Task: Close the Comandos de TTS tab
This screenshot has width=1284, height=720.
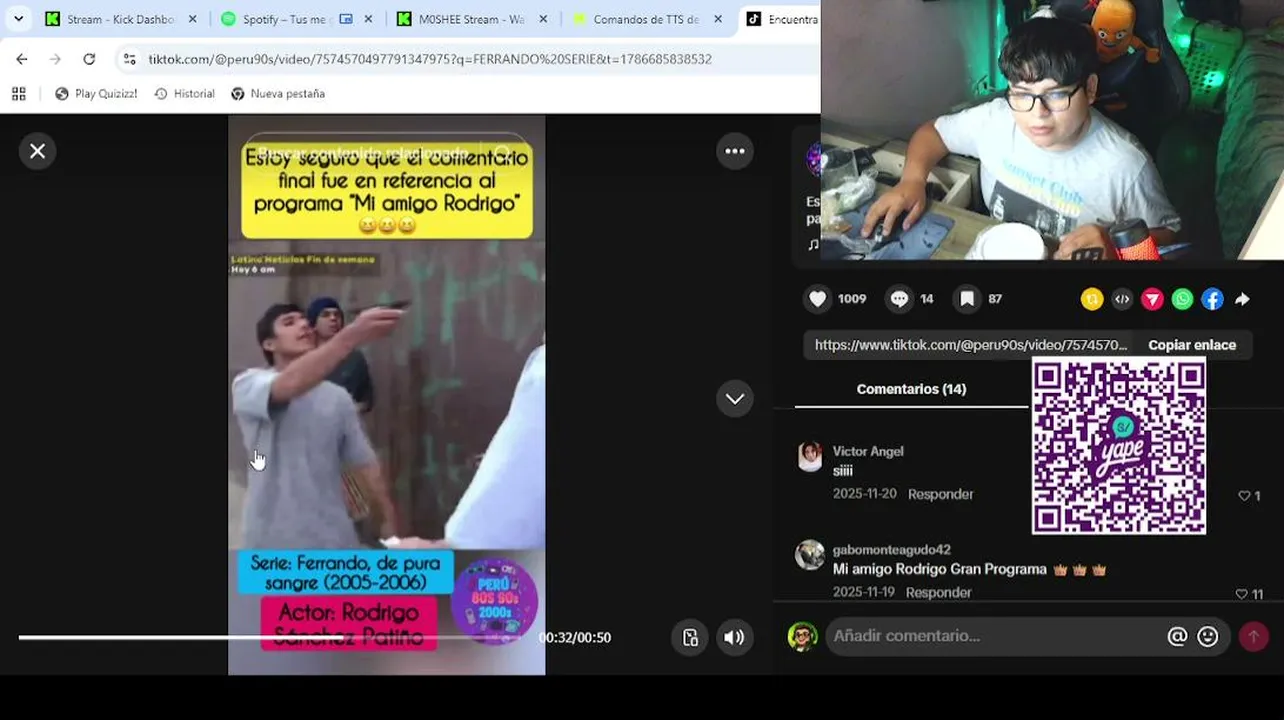Action: click(x=719, y=19)
